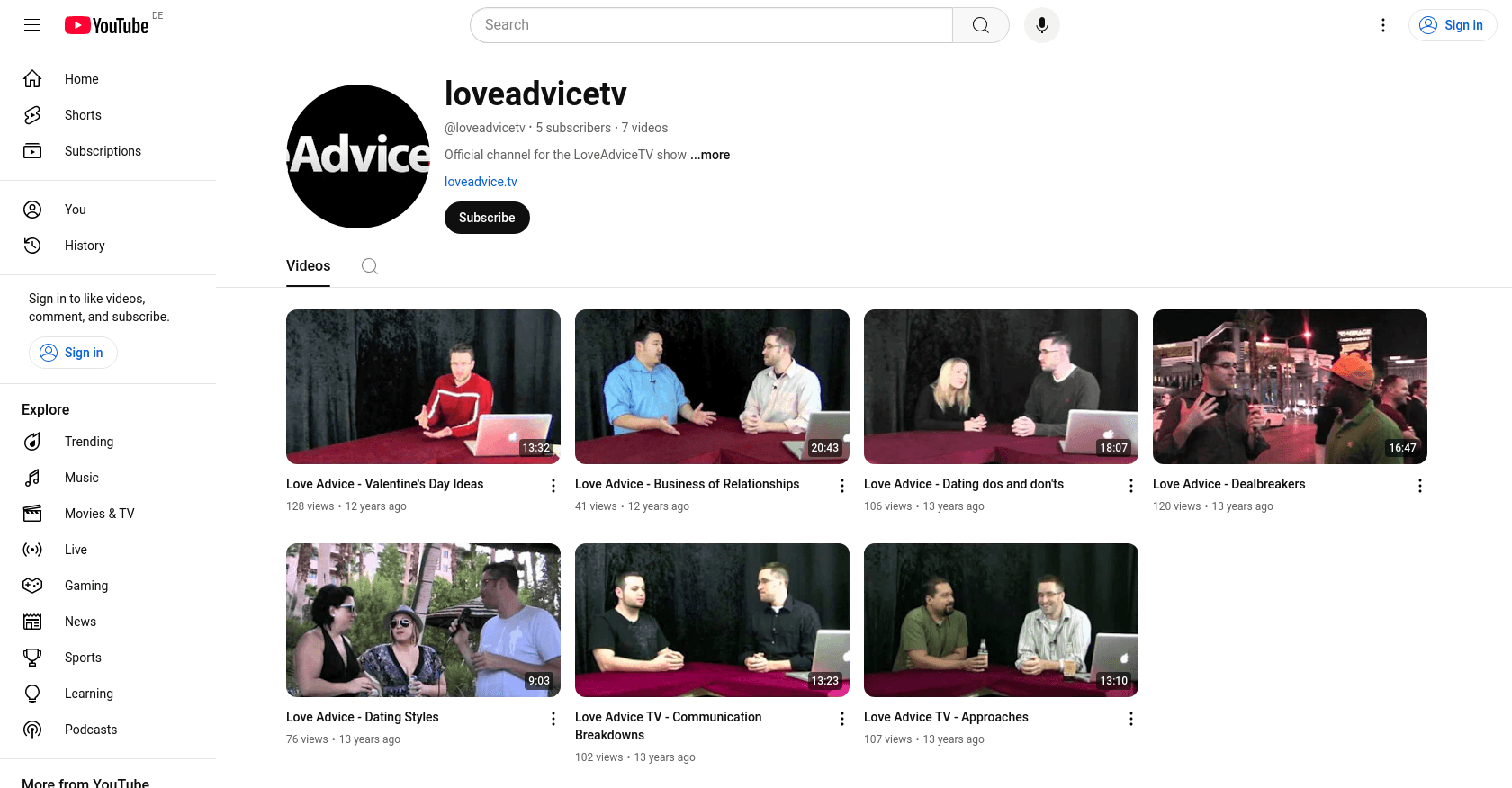This screenshot has width=1512, height=788.
Task: Click the YouTube logo
Action: (x=106, y=25)
